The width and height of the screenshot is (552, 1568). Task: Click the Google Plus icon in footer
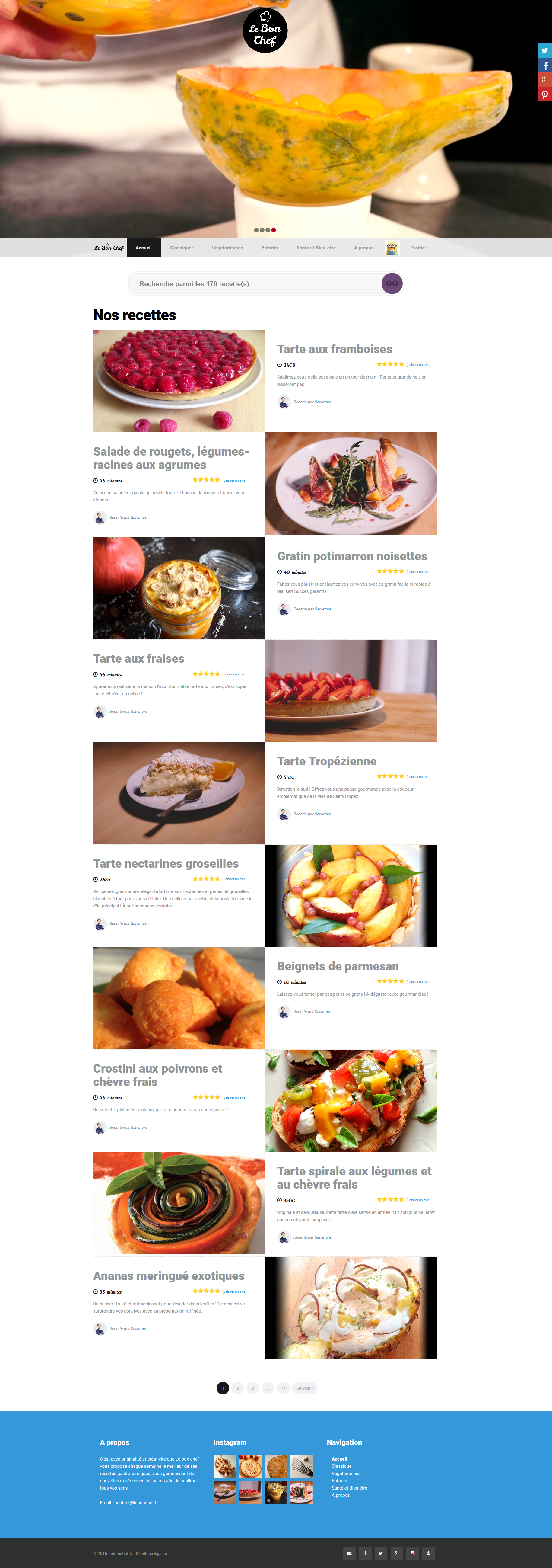(x=396, y=1553)
